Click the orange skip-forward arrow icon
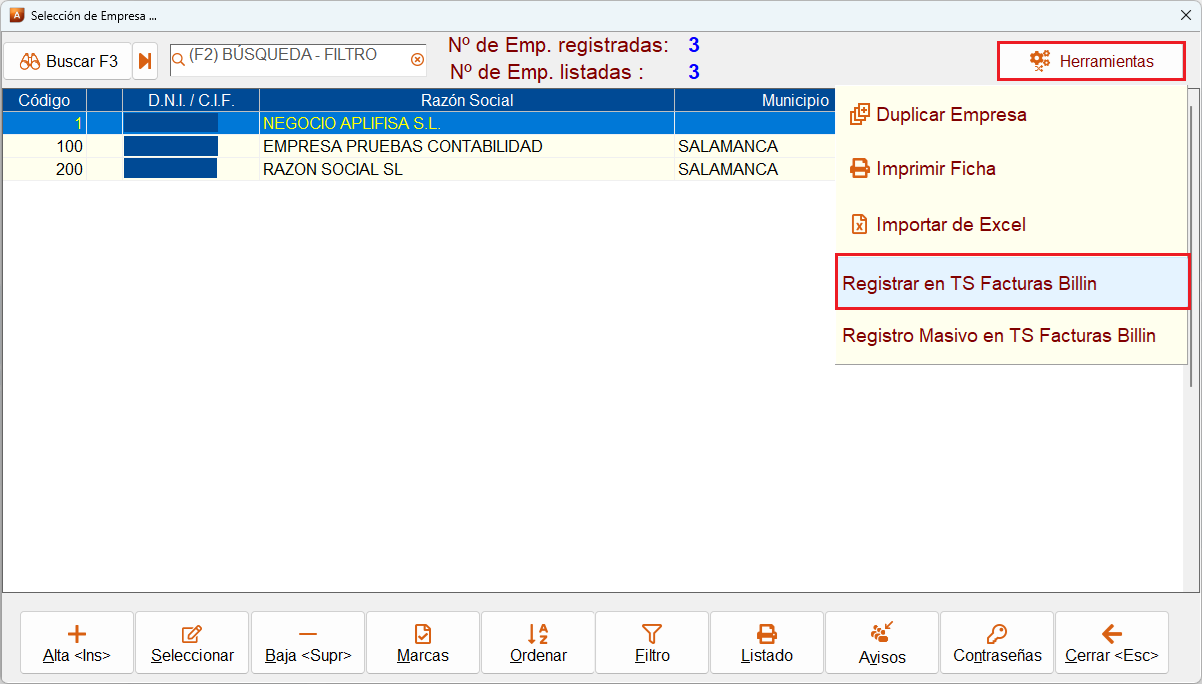Image resolution: width=1202 pixels, height=684 pixels. click(146, 62)
